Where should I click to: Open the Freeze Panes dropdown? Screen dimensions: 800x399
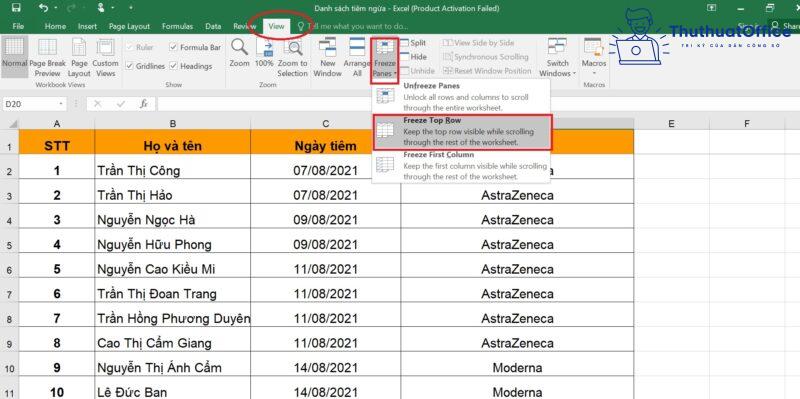click(x=385, y=59)
